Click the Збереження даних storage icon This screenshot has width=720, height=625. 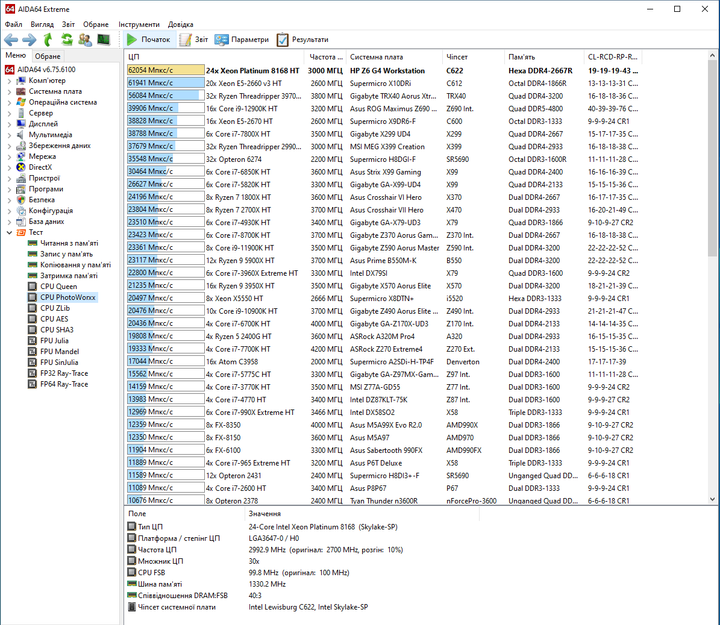(x=21, y=146)
